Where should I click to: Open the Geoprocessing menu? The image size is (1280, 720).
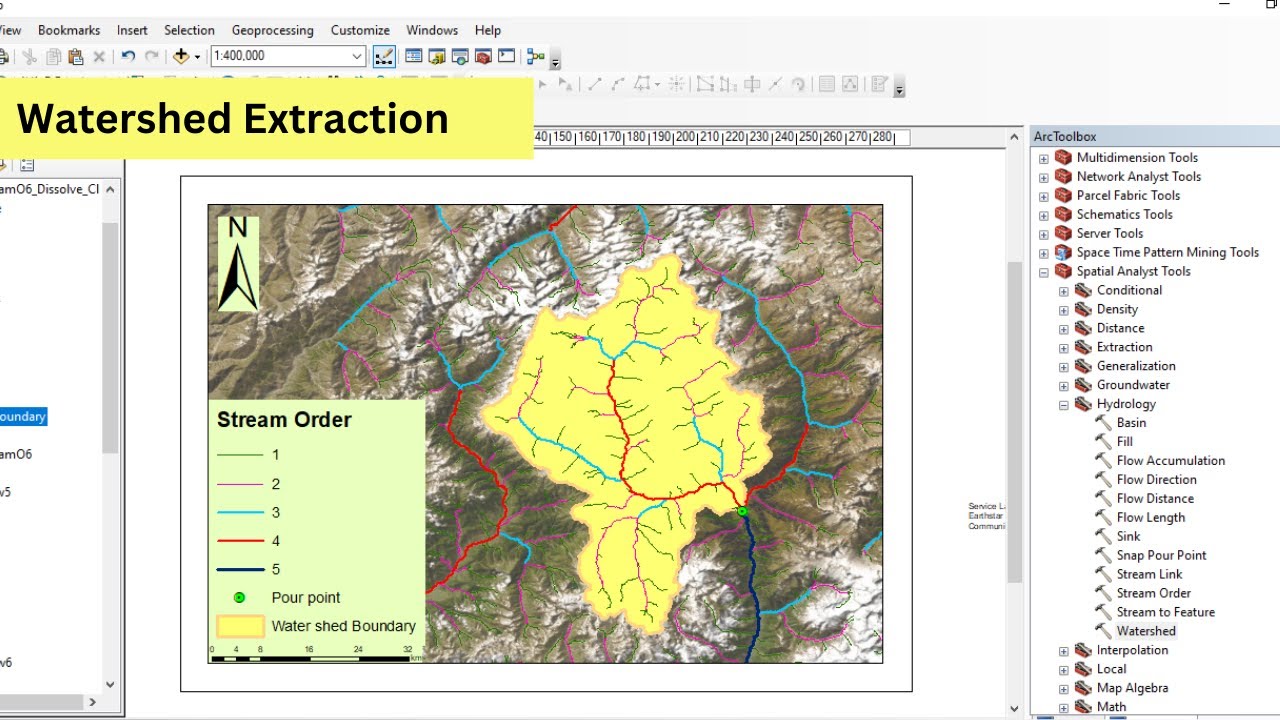pyautogui.click(x=272, y=30)
